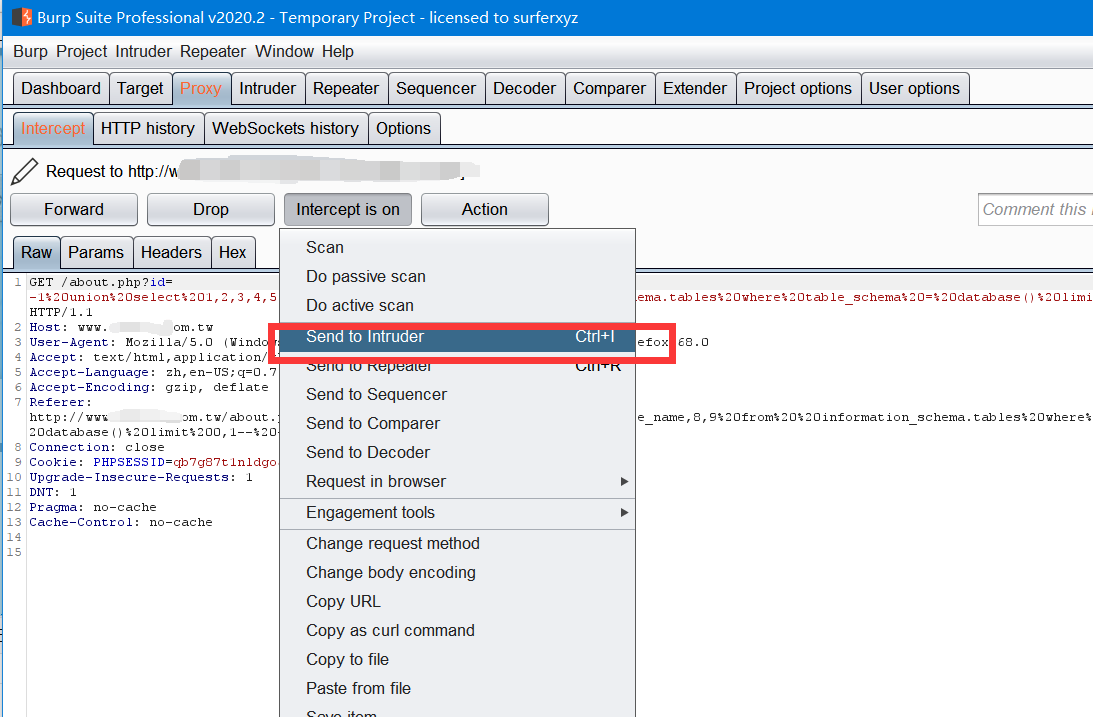The image size is (1093, 717).
Task: Click the 'Cookie: PHPSESSID' header line
Action: (153, 463)
